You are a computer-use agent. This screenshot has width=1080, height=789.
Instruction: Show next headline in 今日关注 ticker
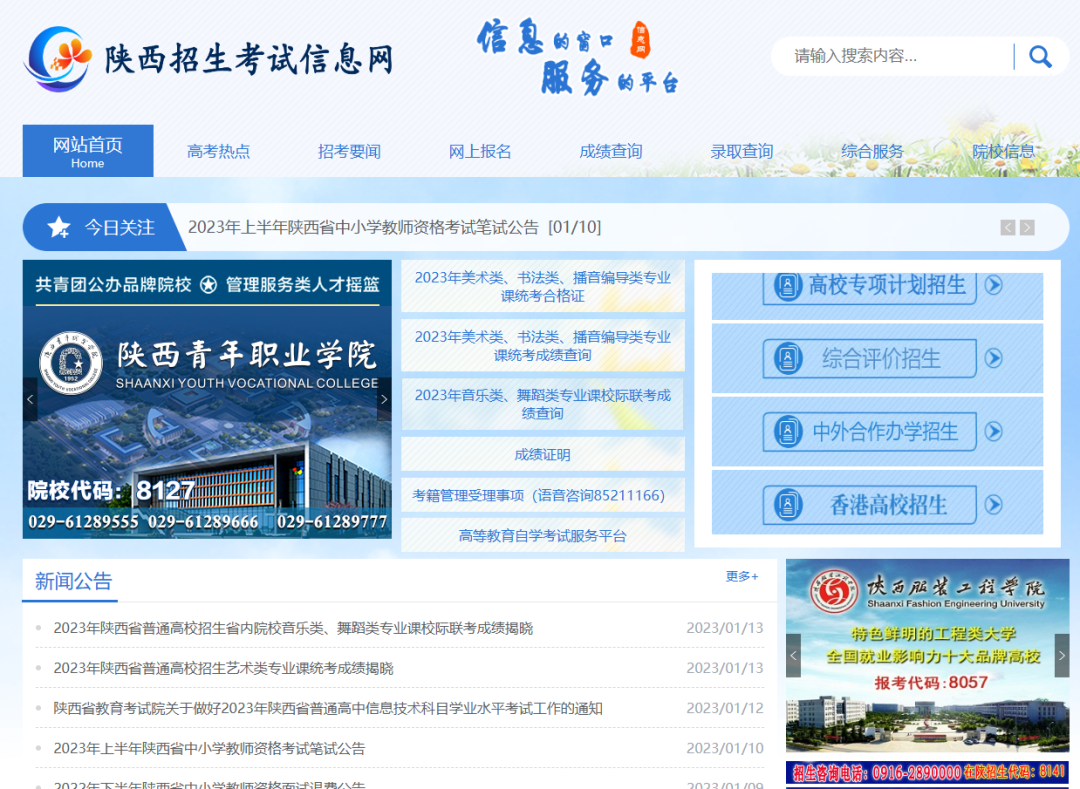tap(1027, 228)
